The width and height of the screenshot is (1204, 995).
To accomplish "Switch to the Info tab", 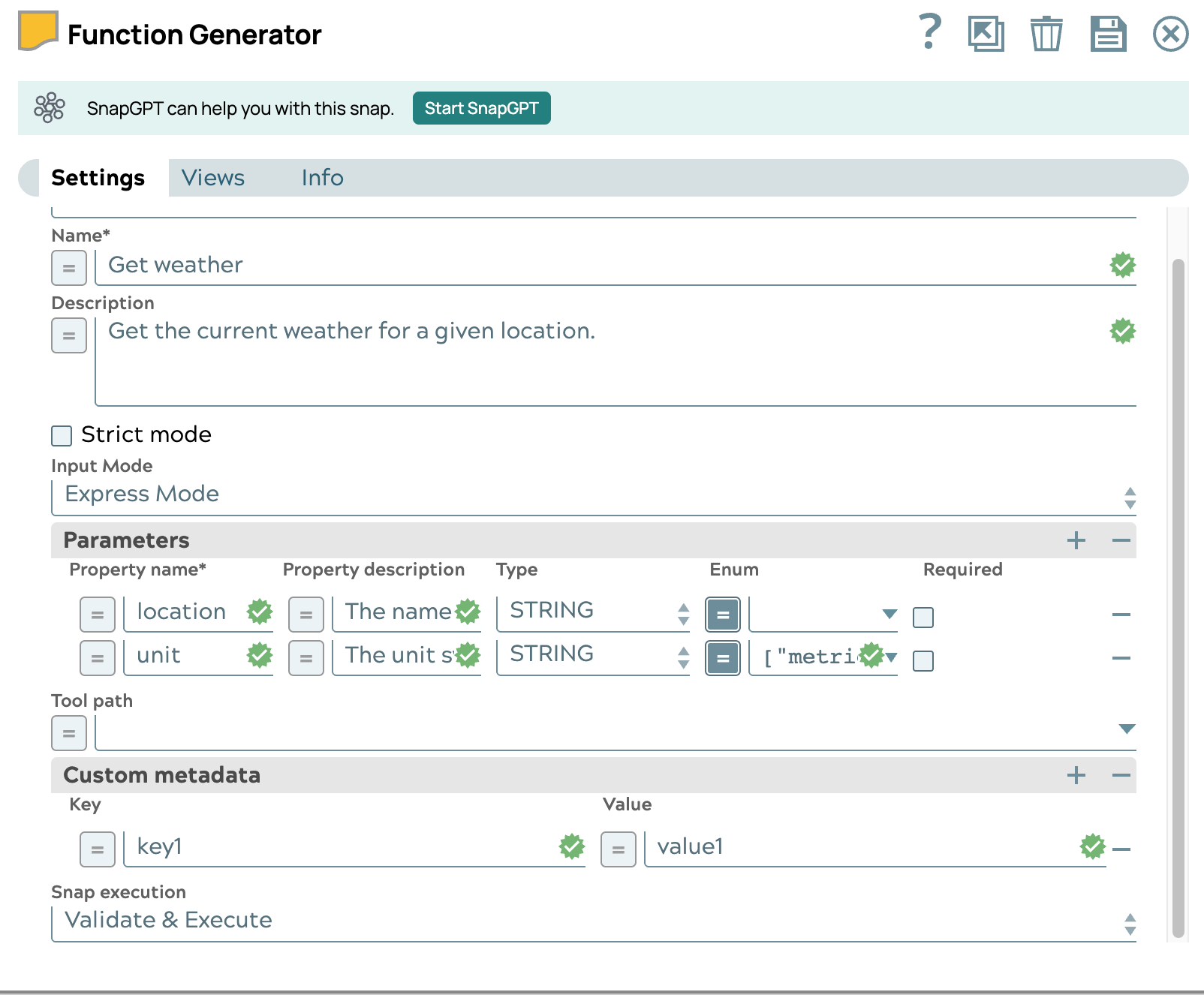I will coord(321,178).
